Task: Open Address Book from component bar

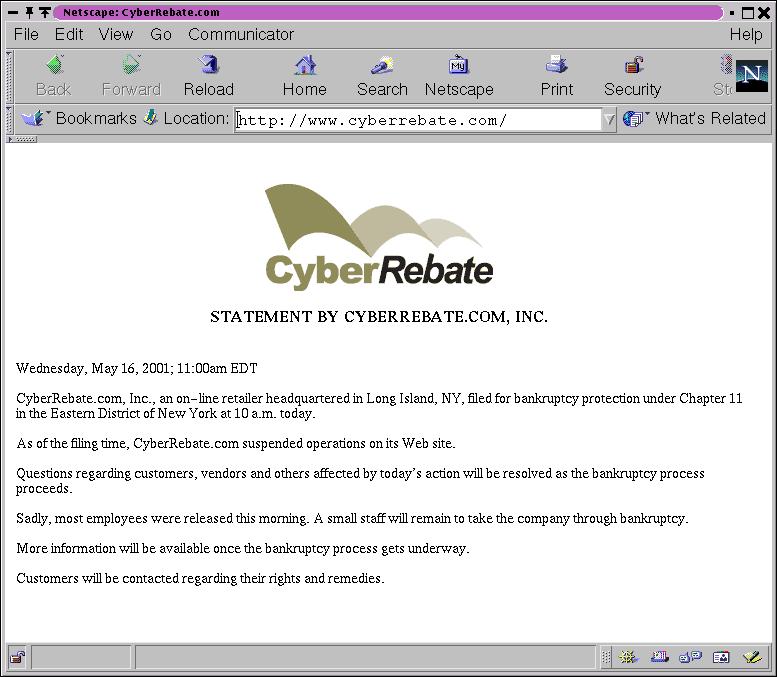Action: (721, 657)
